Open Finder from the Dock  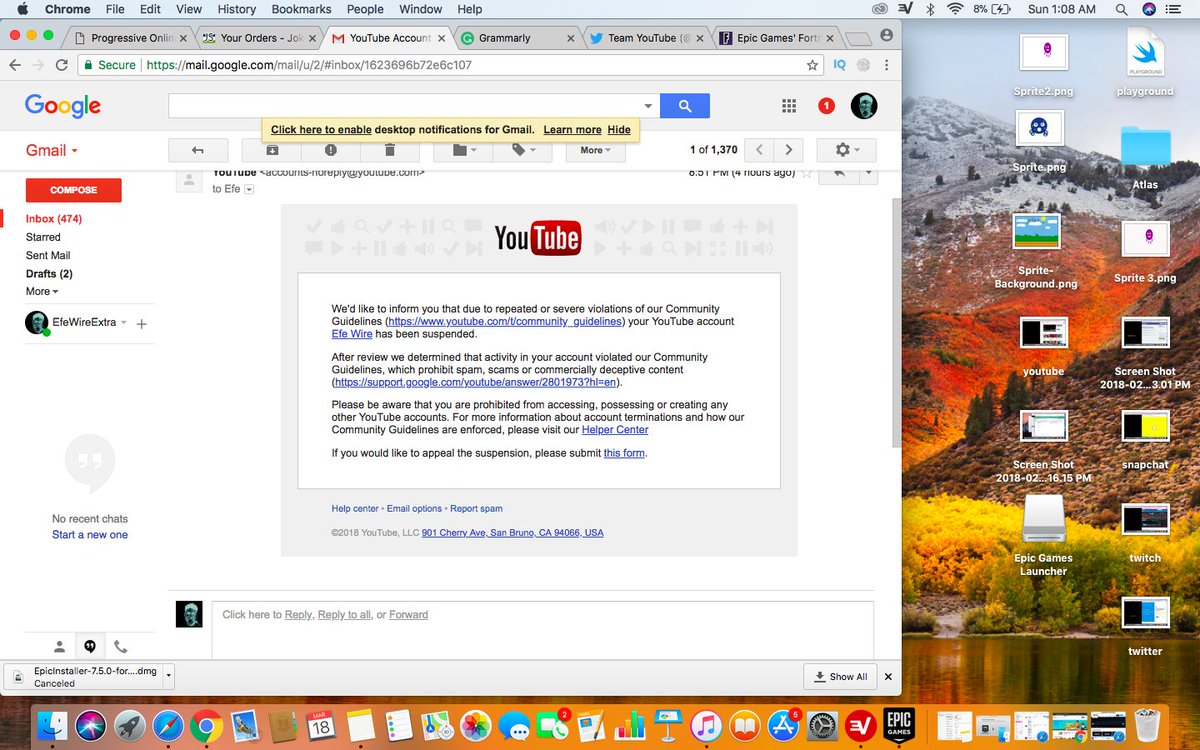pyautogui.click(x=51, y=725)
